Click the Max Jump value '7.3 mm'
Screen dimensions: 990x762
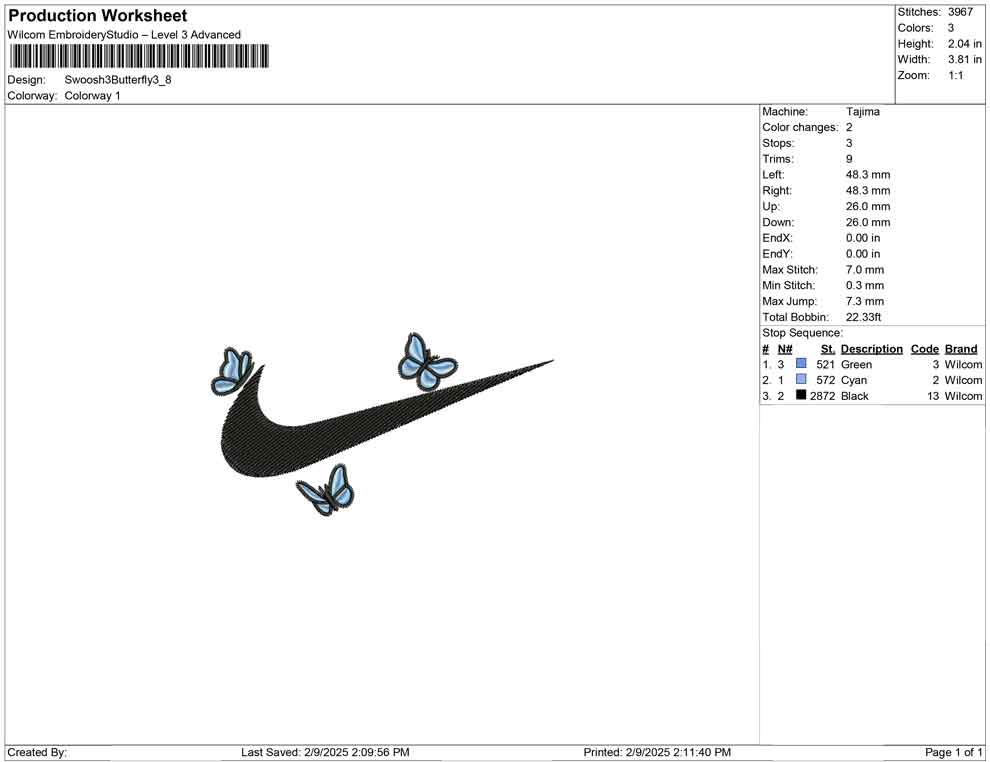click(865, 301)
